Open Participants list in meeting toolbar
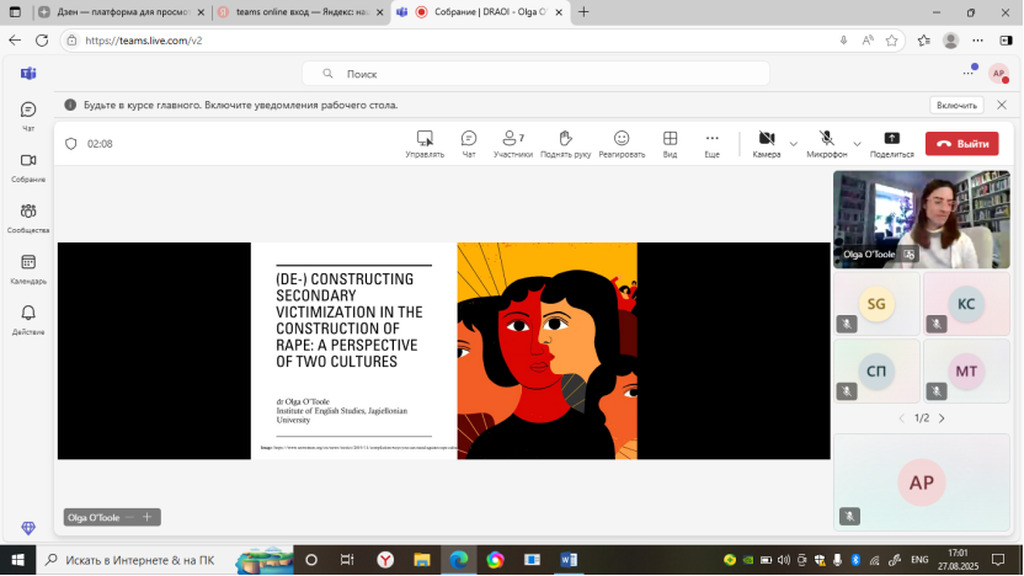 (x=513, y=143)
